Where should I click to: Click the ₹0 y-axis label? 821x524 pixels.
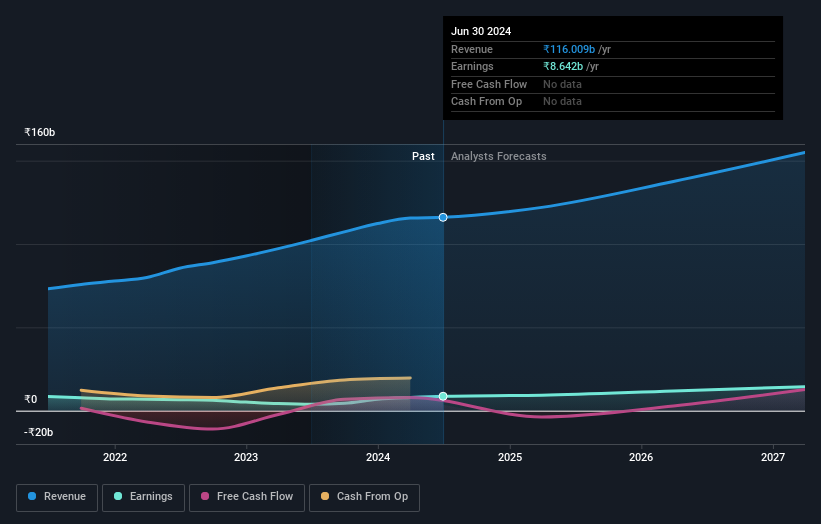click(31, 399)
